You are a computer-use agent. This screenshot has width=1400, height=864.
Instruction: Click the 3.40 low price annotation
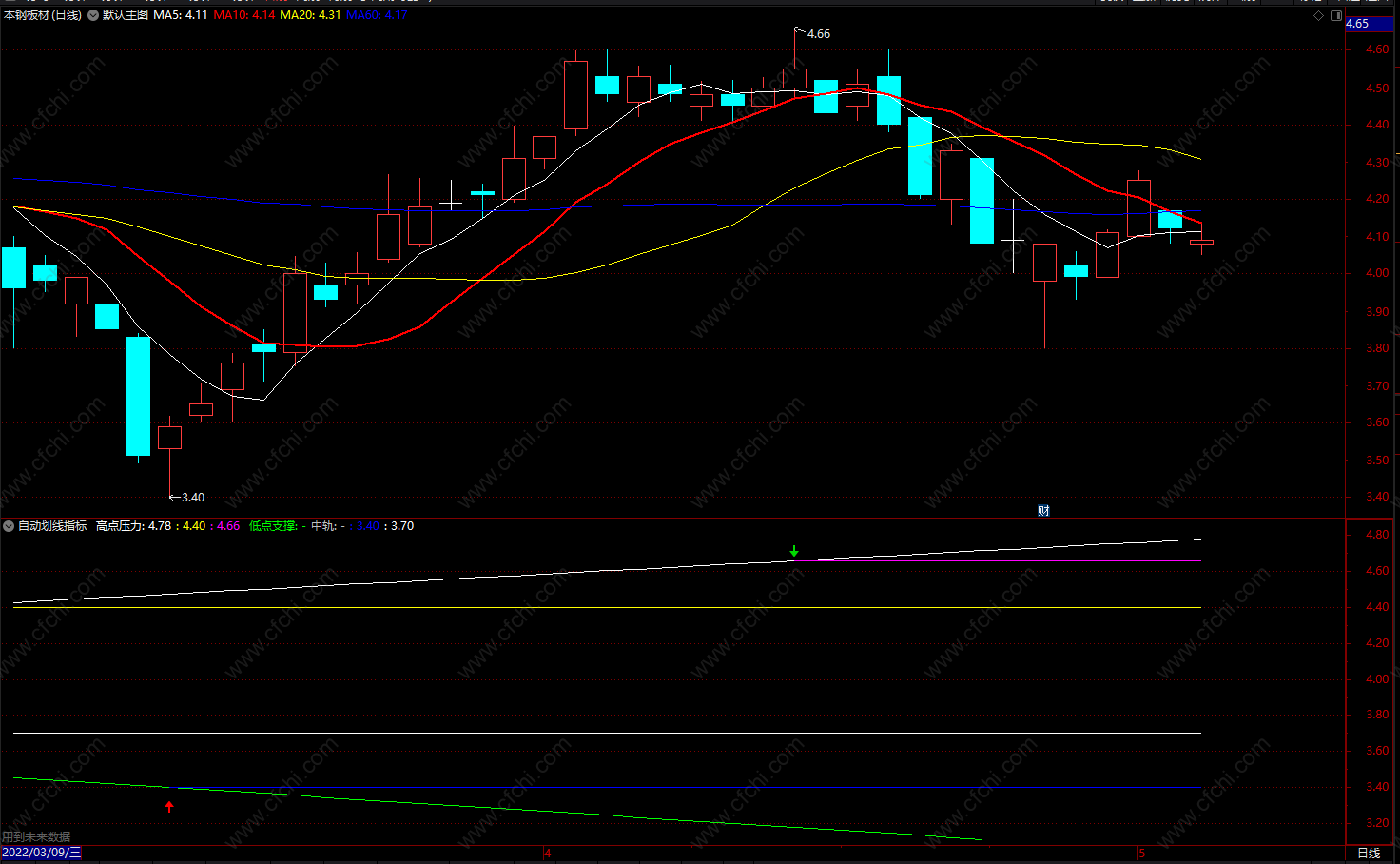pos(193,498)
